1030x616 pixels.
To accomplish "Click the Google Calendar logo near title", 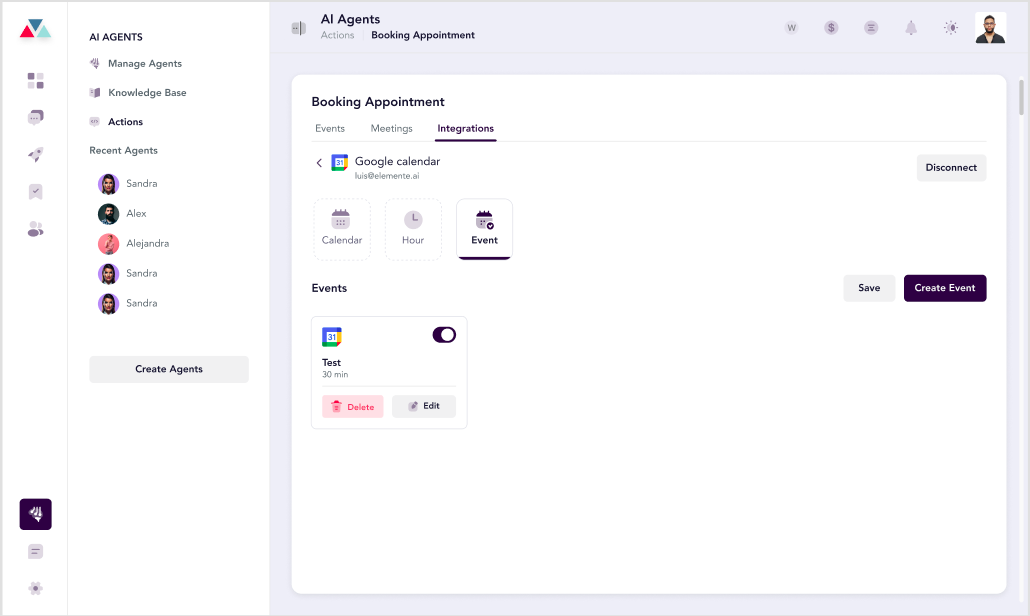I will click(x=340, y=163).
